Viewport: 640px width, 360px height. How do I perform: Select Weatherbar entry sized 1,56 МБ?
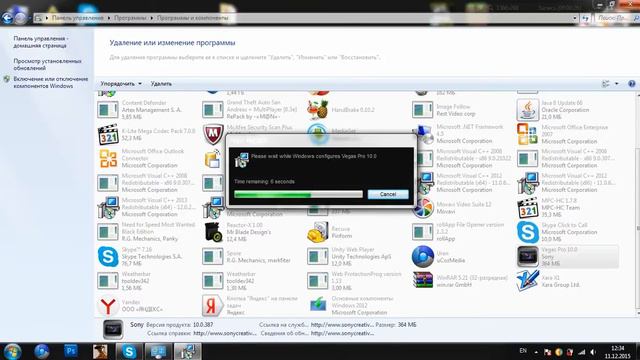coord(147,281)
